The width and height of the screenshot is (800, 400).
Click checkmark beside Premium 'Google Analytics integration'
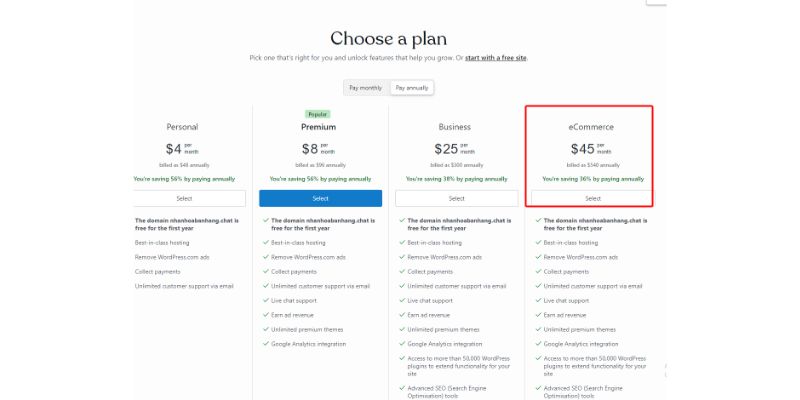point(266,344)
